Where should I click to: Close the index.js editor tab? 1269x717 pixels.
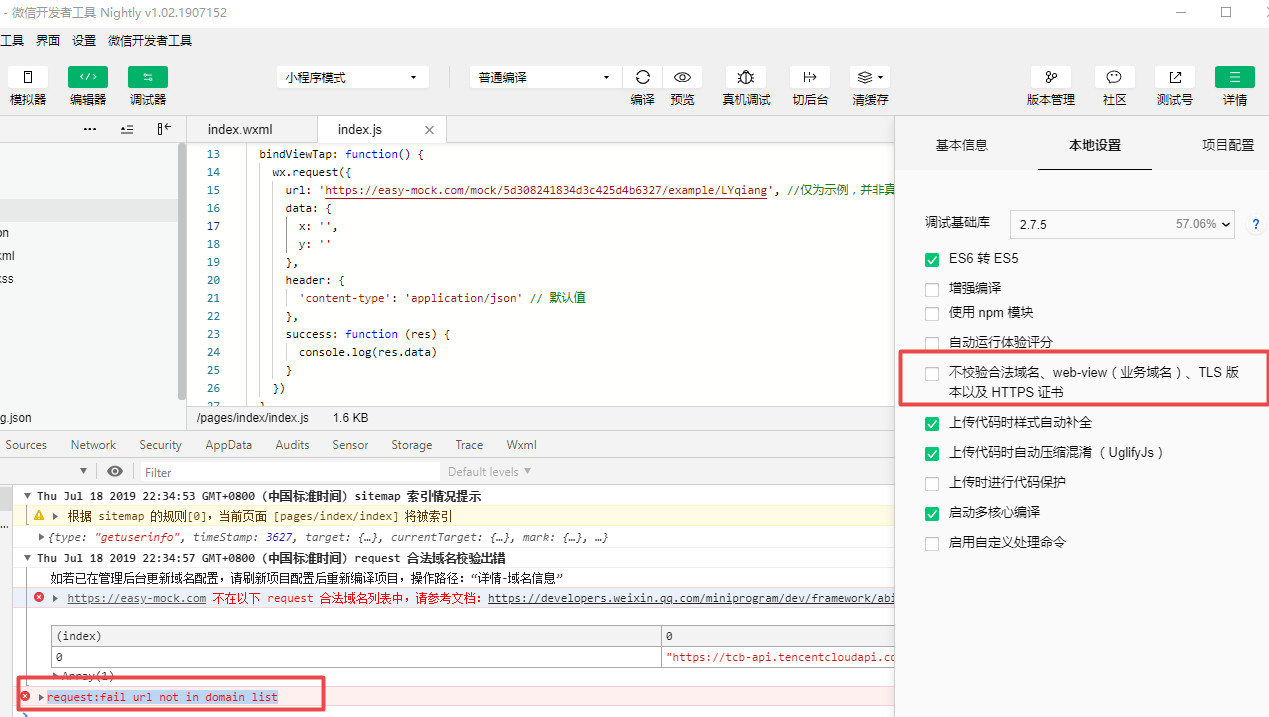pos(430,130)
